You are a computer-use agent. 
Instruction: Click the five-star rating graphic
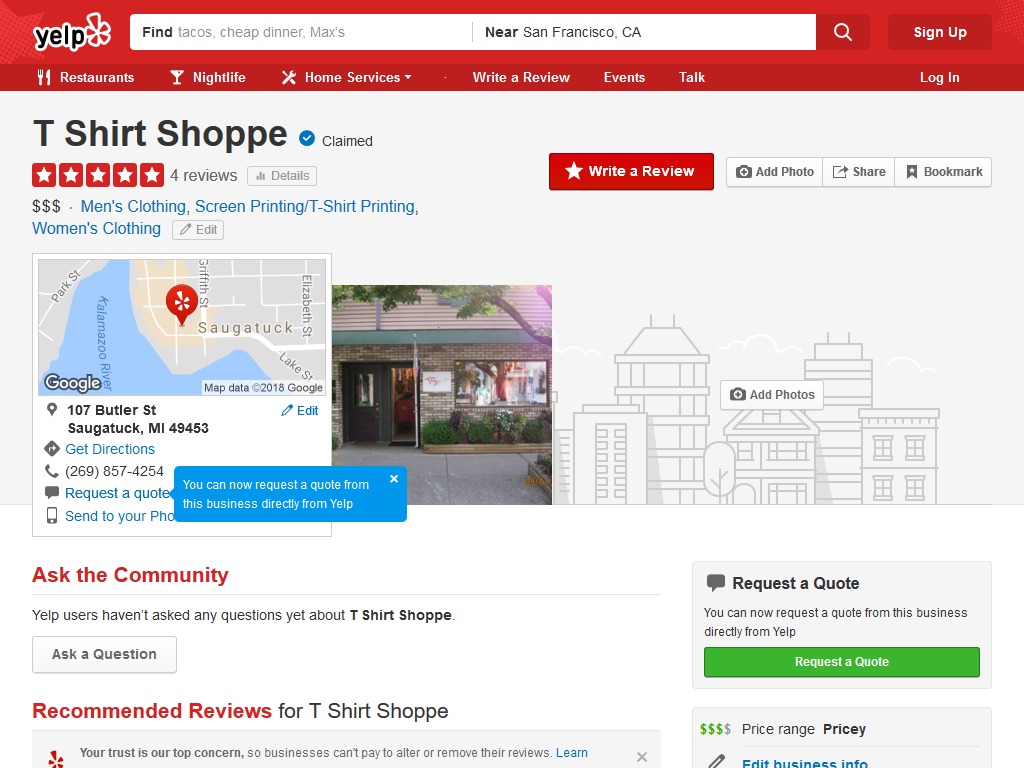98,175
